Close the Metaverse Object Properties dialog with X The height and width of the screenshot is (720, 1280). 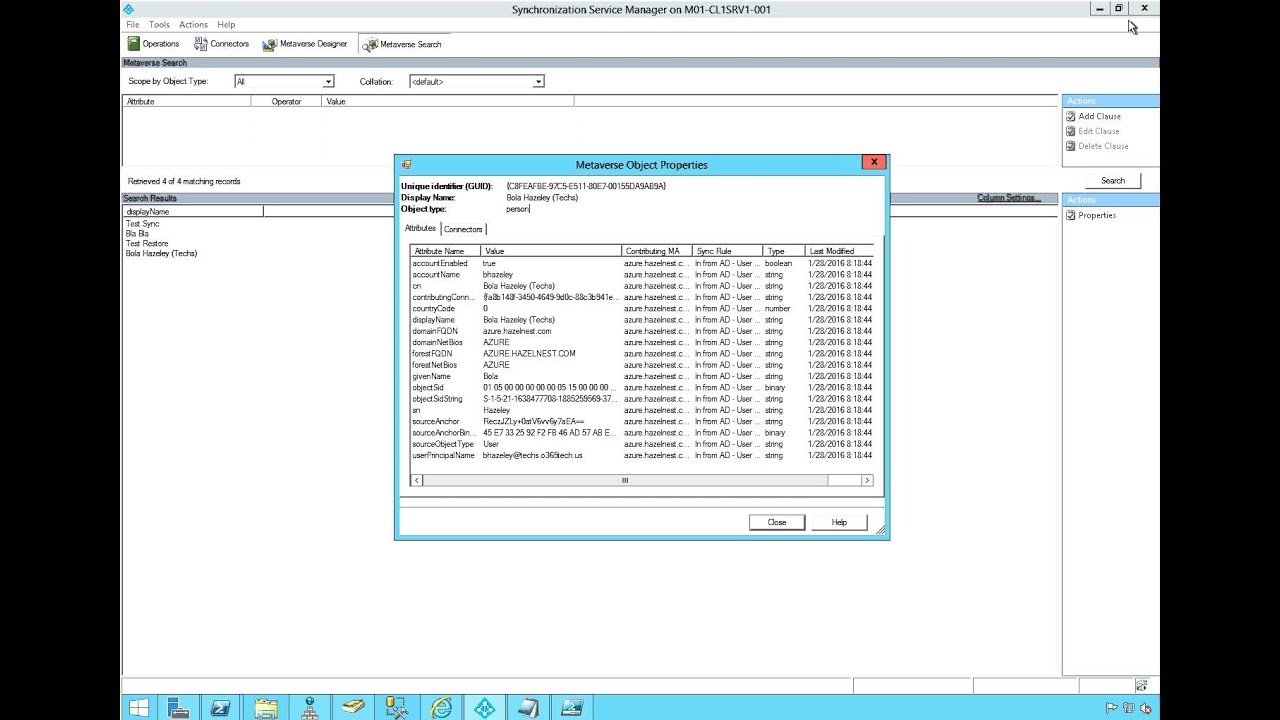coord(874,162)
